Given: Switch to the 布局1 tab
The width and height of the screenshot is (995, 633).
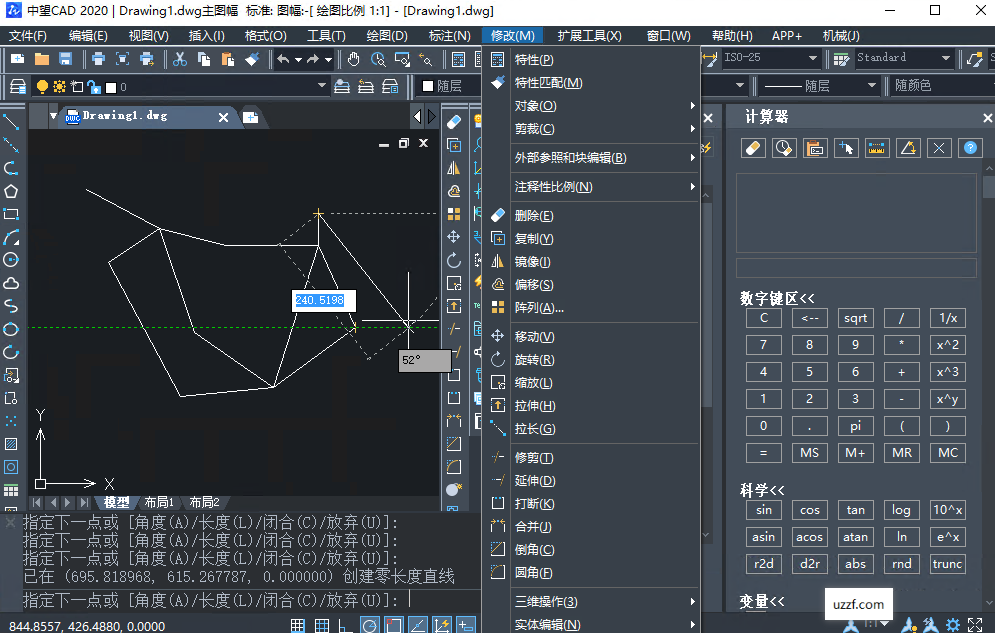Looking at the screenshot, I should pos(158,501).
